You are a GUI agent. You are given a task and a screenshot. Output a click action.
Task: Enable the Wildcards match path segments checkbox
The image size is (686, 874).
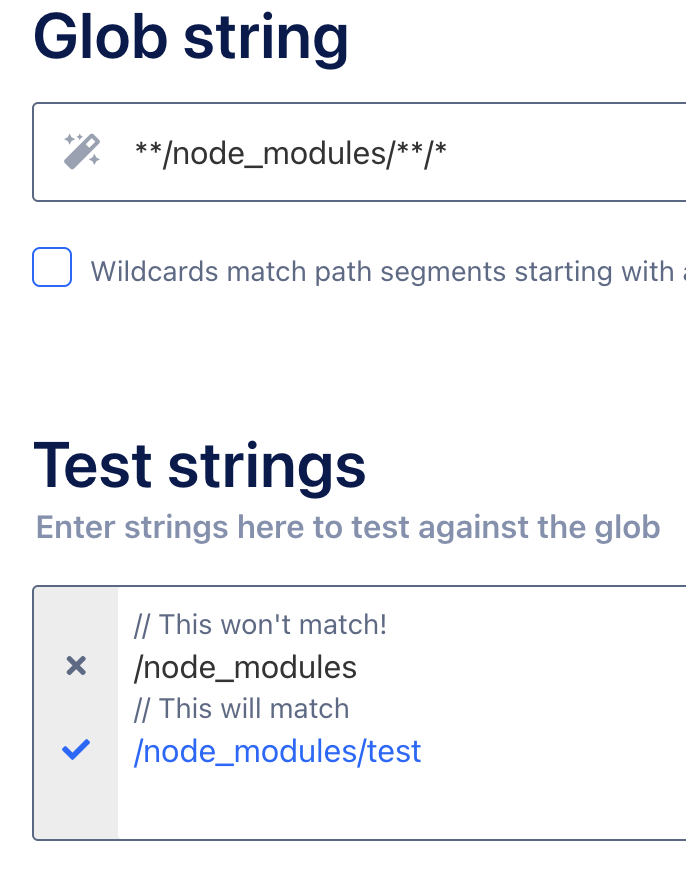coord(52,268)
